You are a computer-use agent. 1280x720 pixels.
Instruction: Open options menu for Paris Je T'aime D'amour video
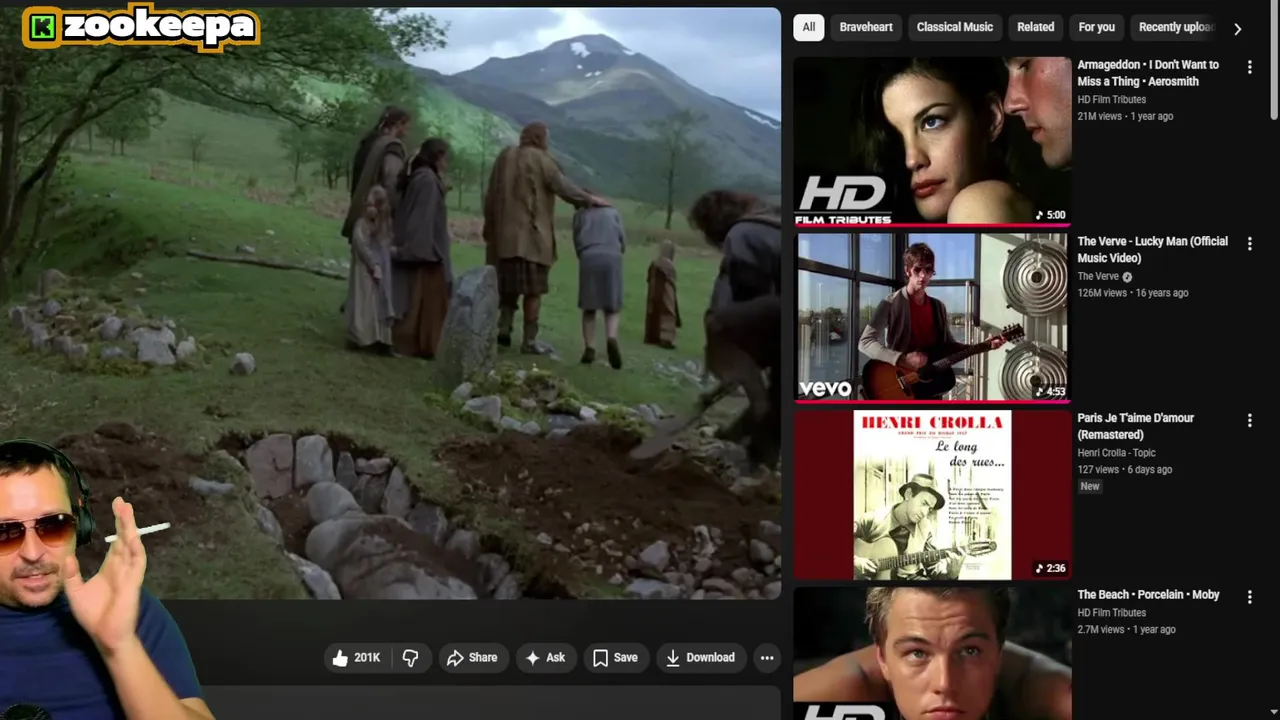click(x=1249, y=420)
